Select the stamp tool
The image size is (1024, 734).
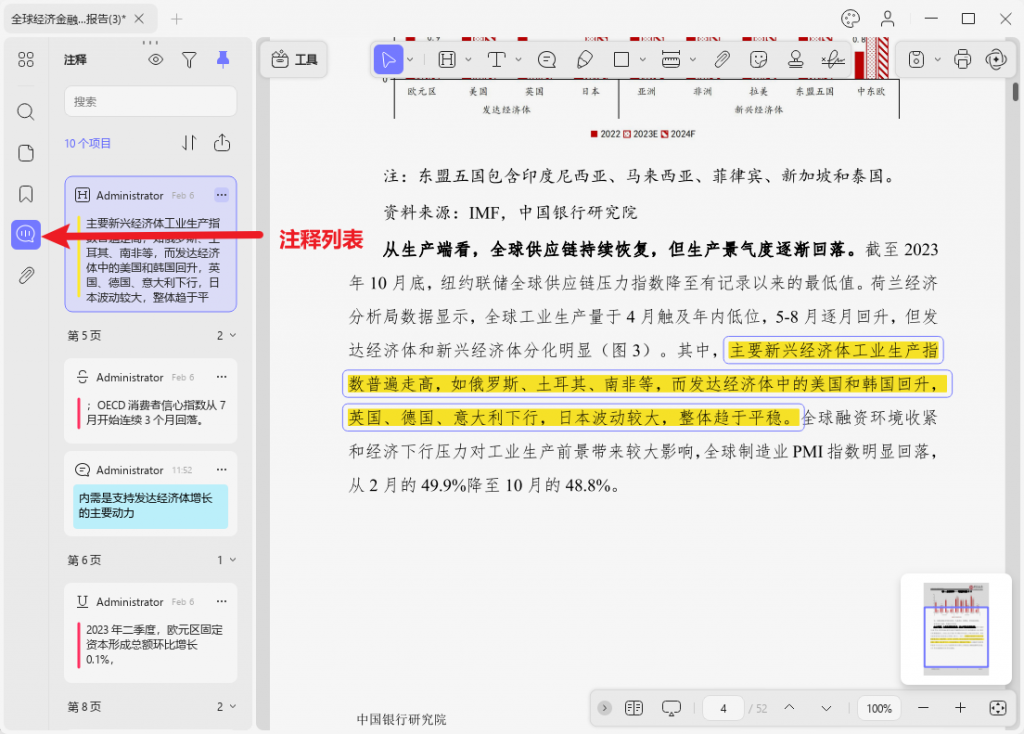pyautogui.click(x=795, y=60)
